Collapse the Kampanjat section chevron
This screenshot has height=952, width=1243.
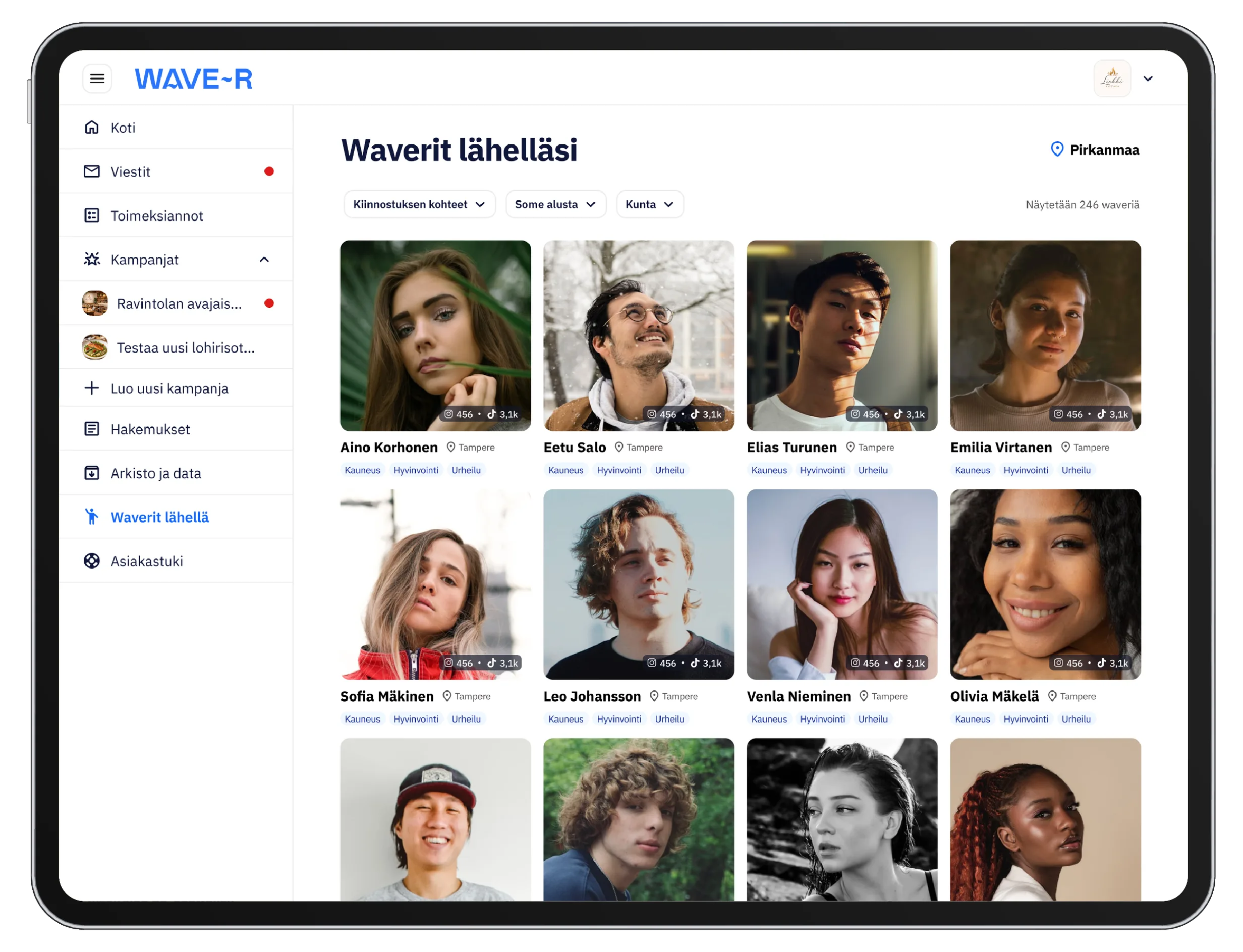point(264,259)
